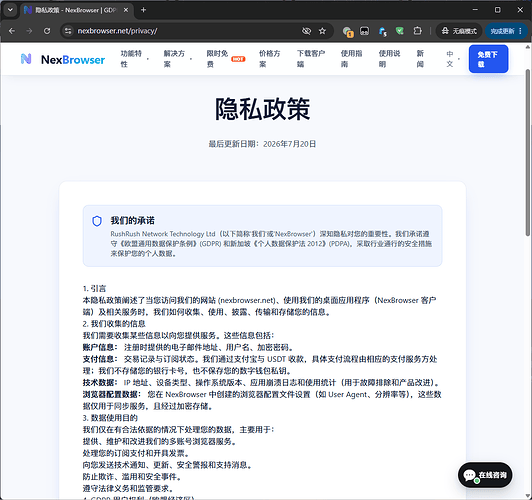Open the NexBrowser home link text
532x500 pixels.
73,60
